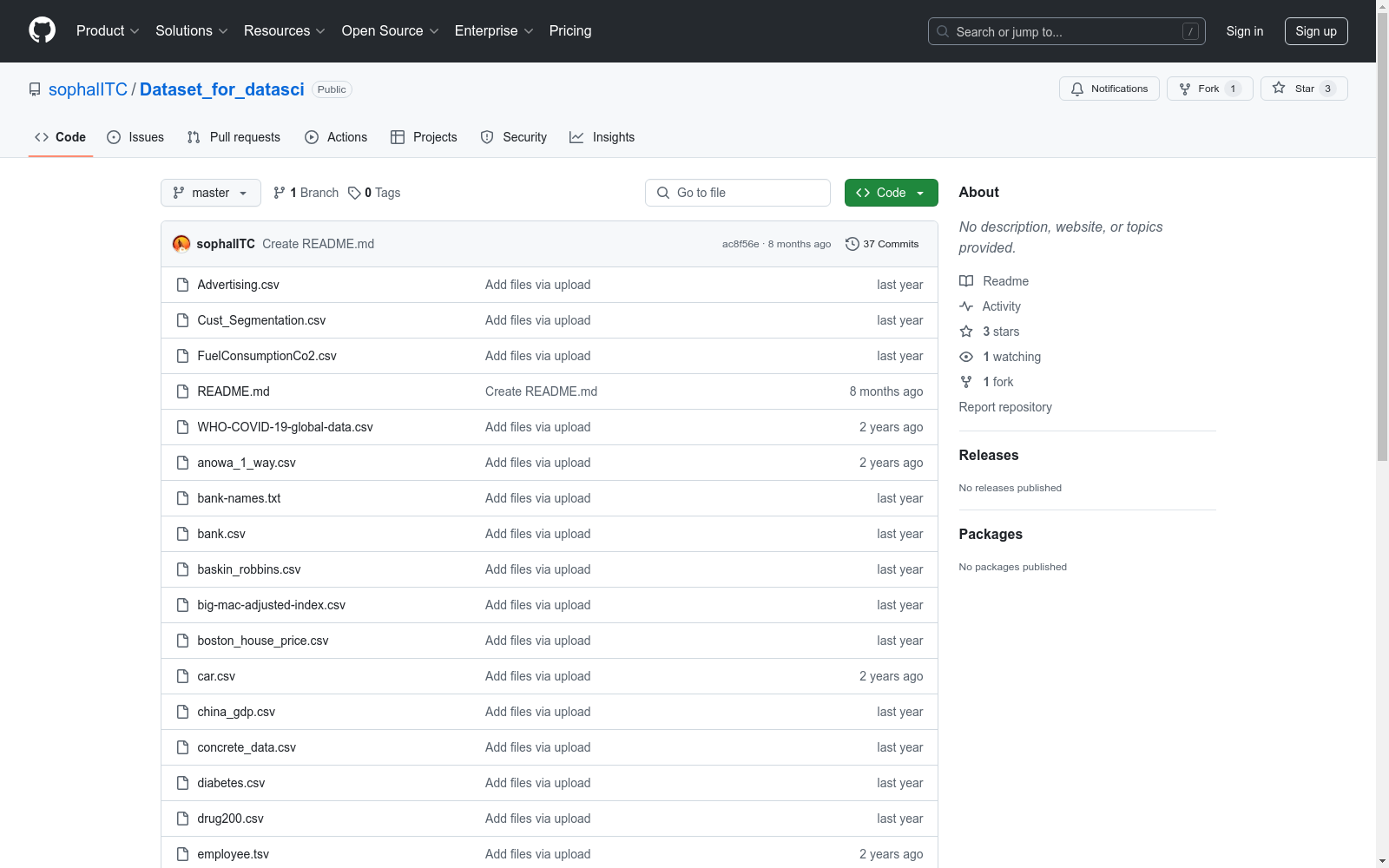View the 37 Commits history
This screenshot has height=868, width=1389.
tap(882, 244)
